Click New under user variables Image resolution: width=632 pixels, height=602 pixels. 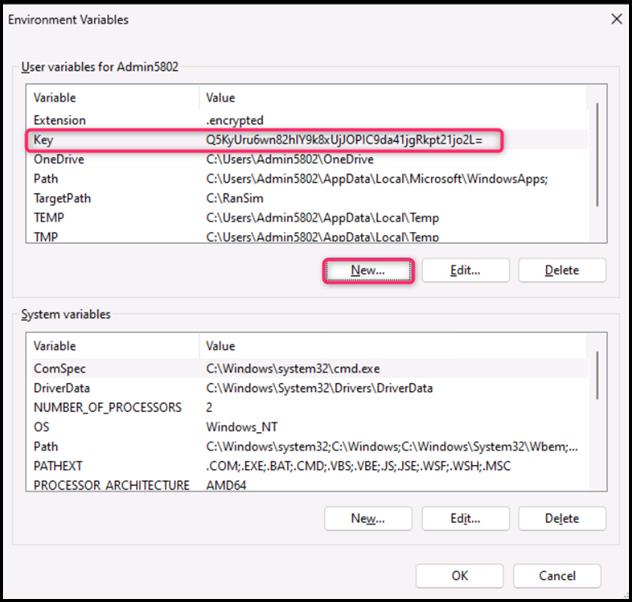pos(367,270)
